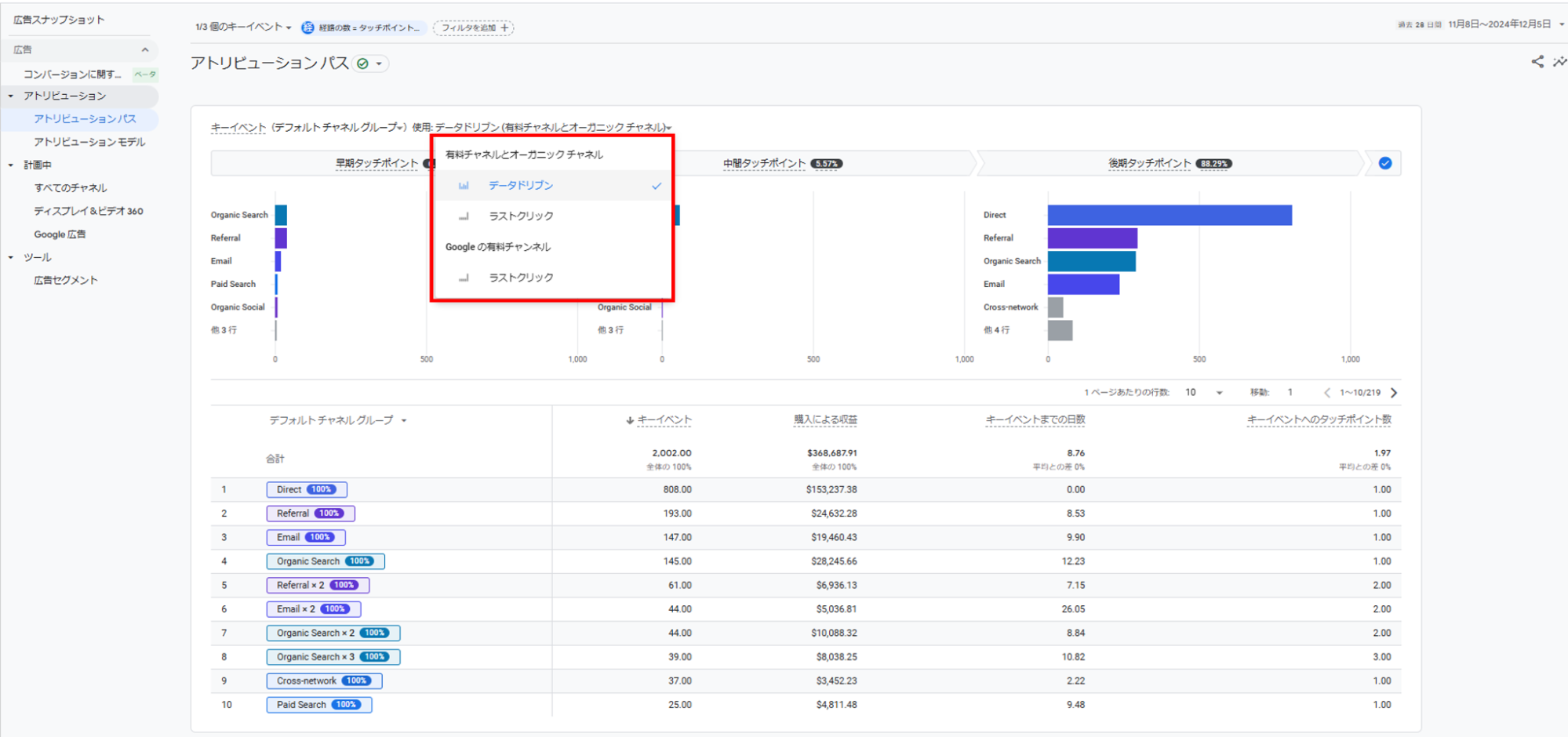This screenshot has width=1568, height=737.
Task: Click the Organic Search bar in the early touchpoint chart
Action: pyautogui.click(x=281, y=215)
